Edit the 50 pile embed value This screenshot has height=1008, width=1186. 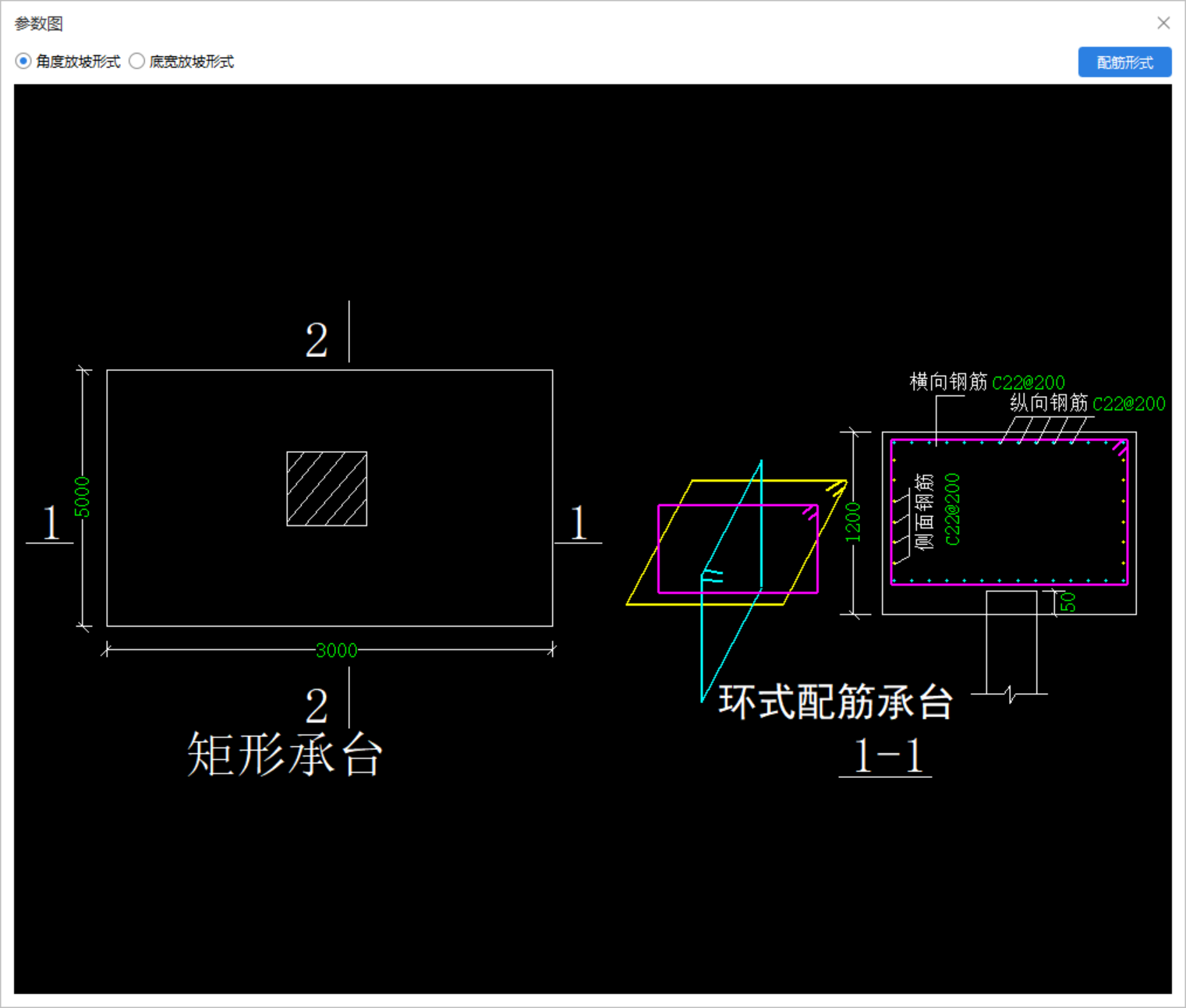point(1068,602)
